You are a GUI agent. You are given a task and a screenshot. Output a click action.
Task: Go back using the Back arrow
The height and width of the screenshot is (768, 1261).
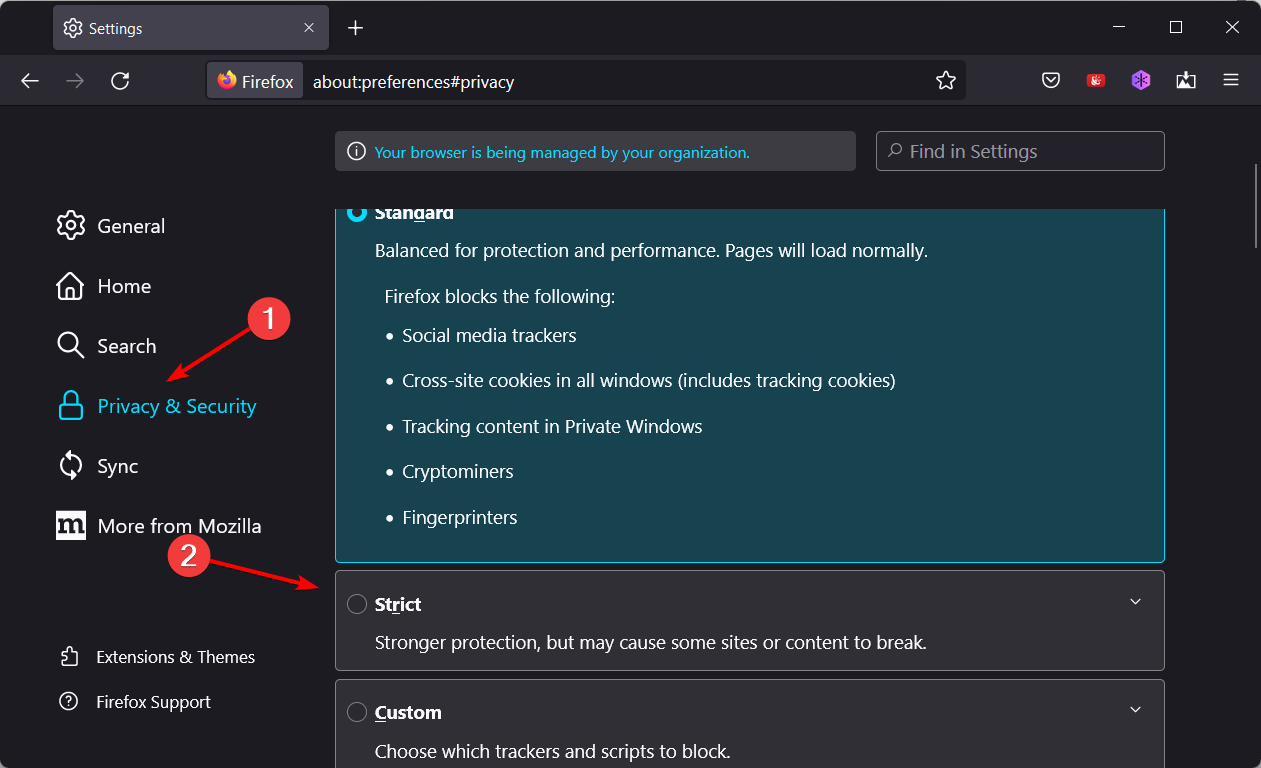point(30,81)
